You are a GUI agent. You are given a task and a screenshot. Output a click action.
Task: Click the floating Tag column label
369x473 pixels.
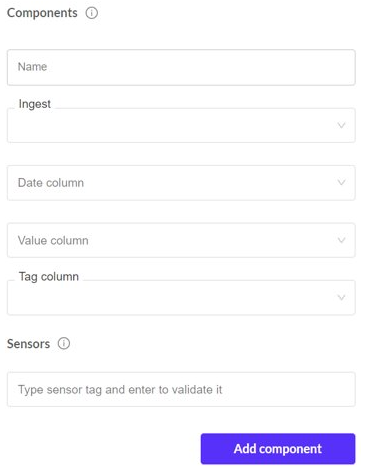click(x=49, y=277)
